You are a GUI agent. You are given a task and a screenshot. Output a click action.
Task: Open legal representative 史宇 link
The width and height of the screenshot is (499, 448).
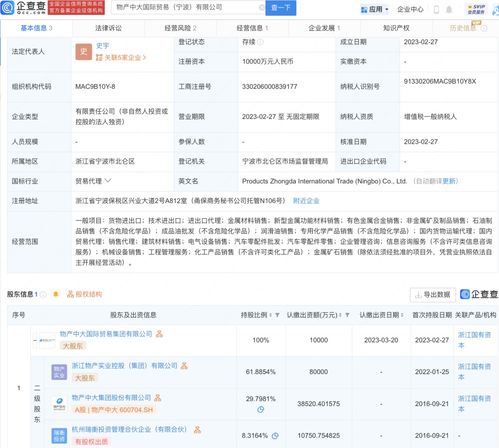pyautogui.click(x=103, y=46)
